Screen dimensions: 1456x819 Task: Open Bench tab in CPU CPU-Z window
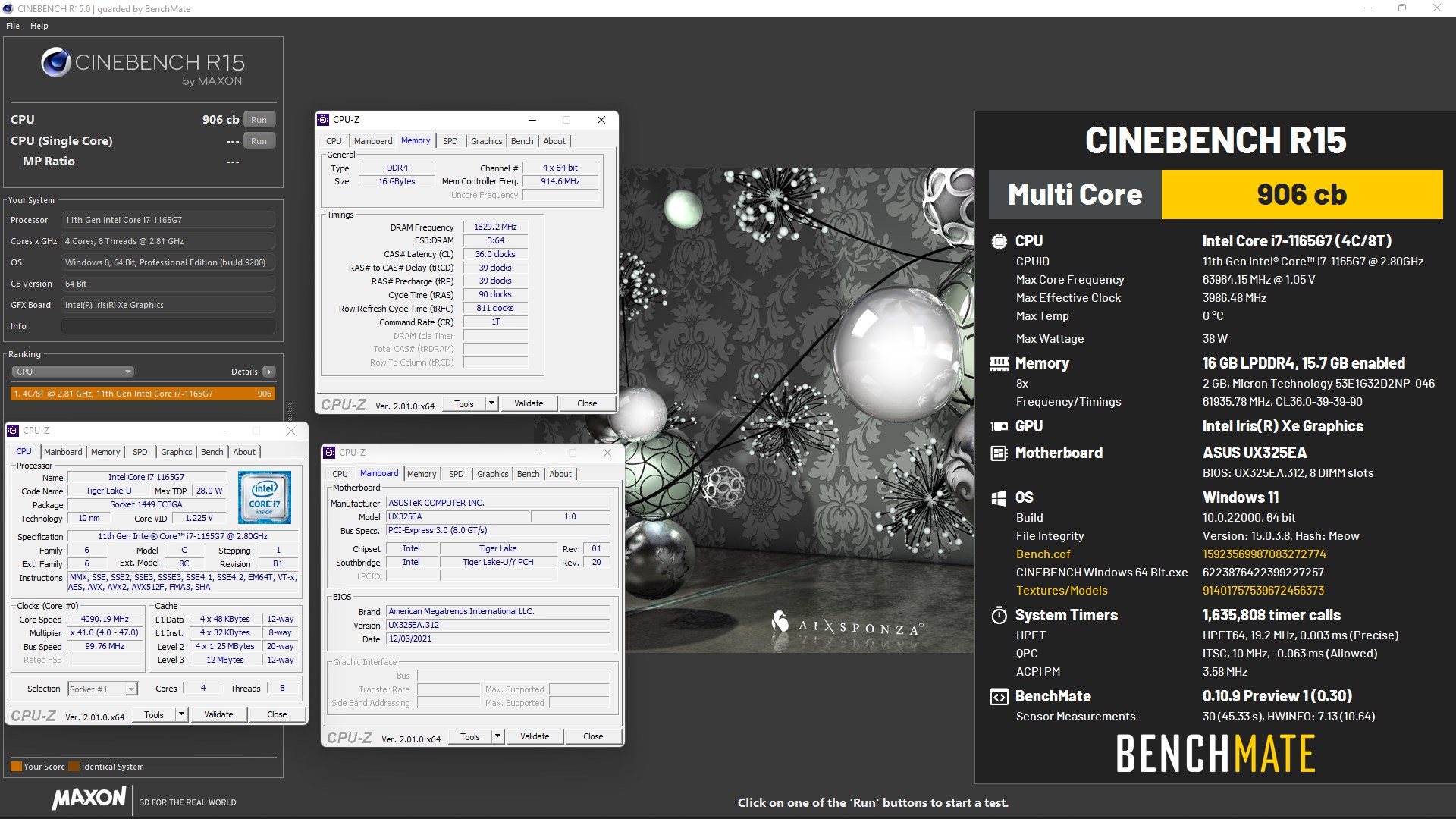[212, 452]
